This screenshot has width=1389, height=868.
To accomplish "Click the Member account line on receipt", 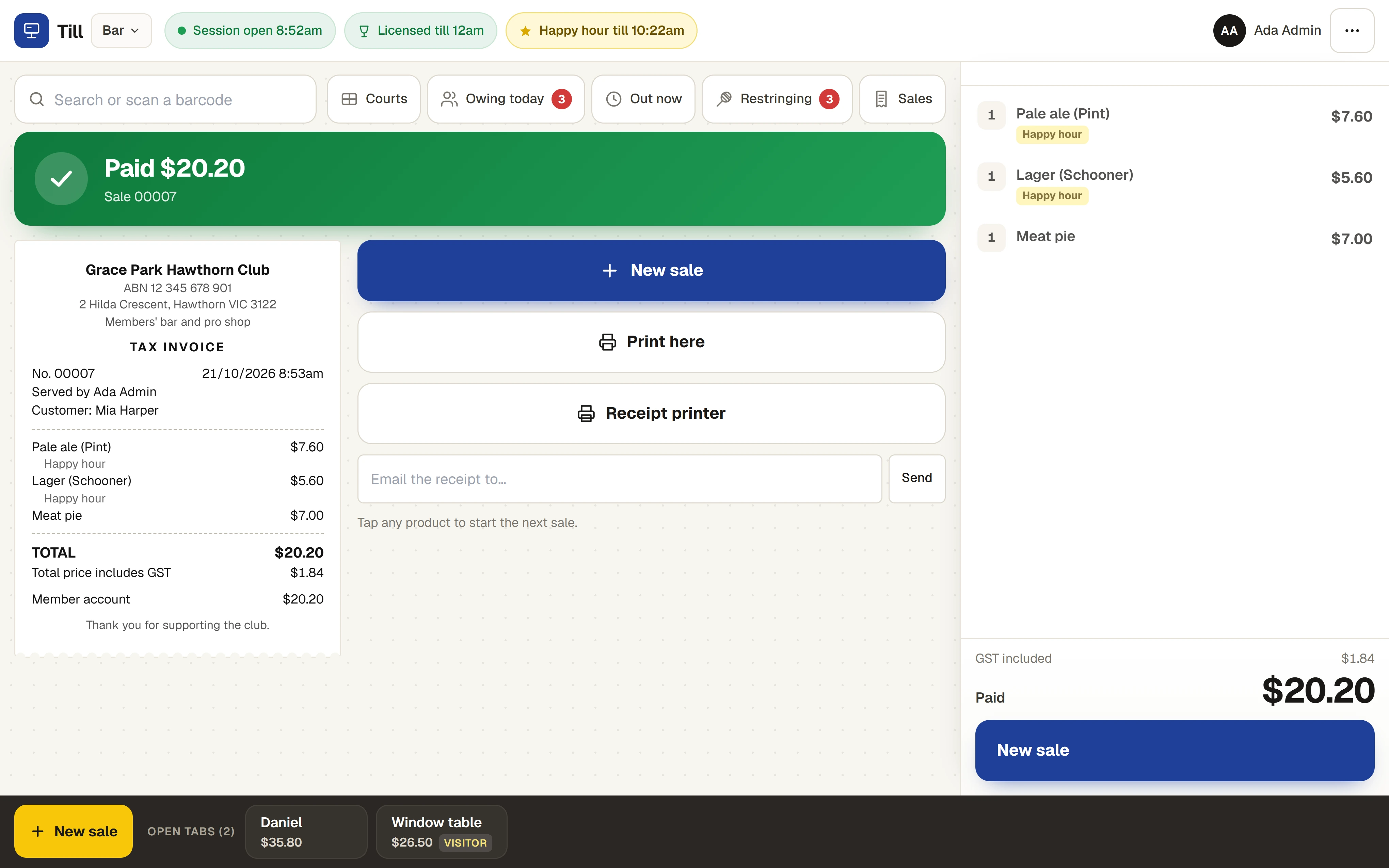I will click(x=177, y=599).
